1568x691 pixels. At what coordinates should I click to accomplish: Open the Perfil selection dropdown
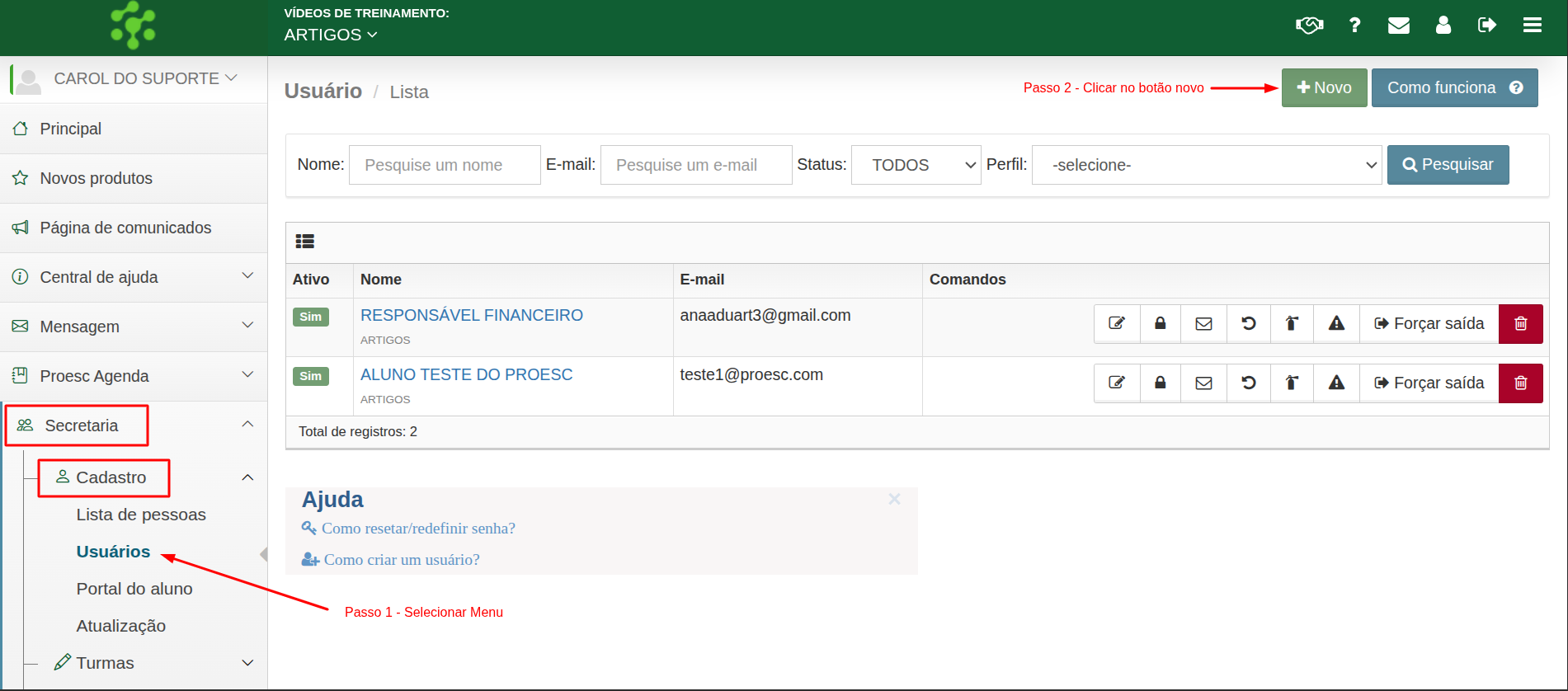coord(1206,165)
